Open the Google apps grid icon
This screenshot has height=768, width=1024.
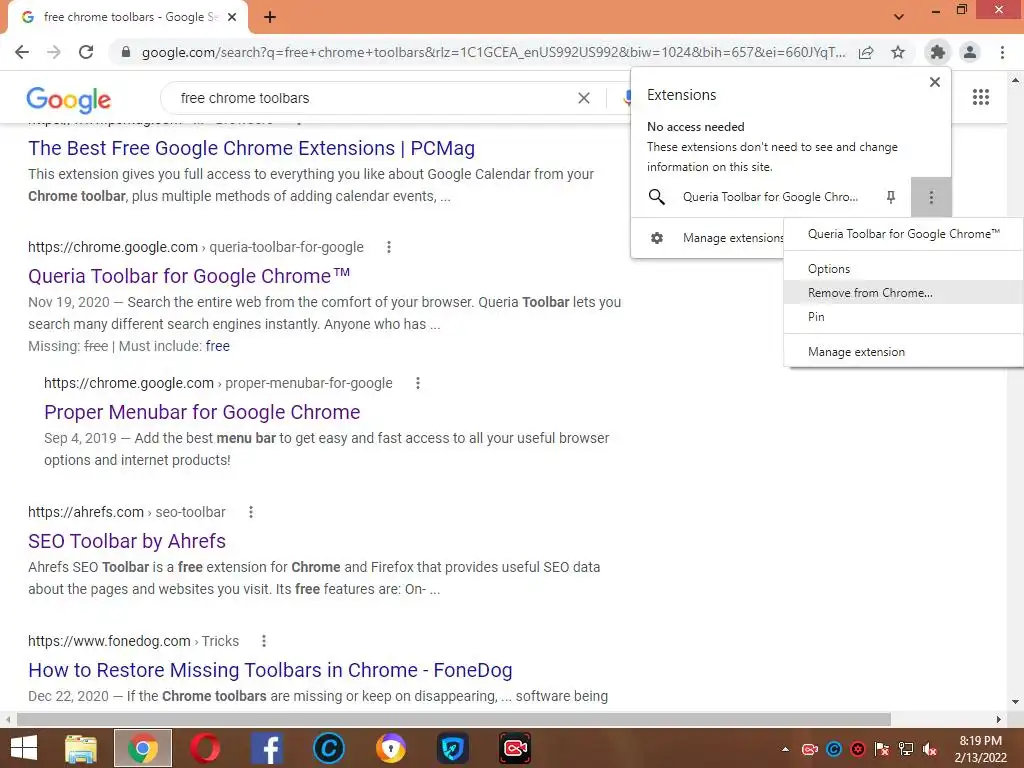point(981,97)
